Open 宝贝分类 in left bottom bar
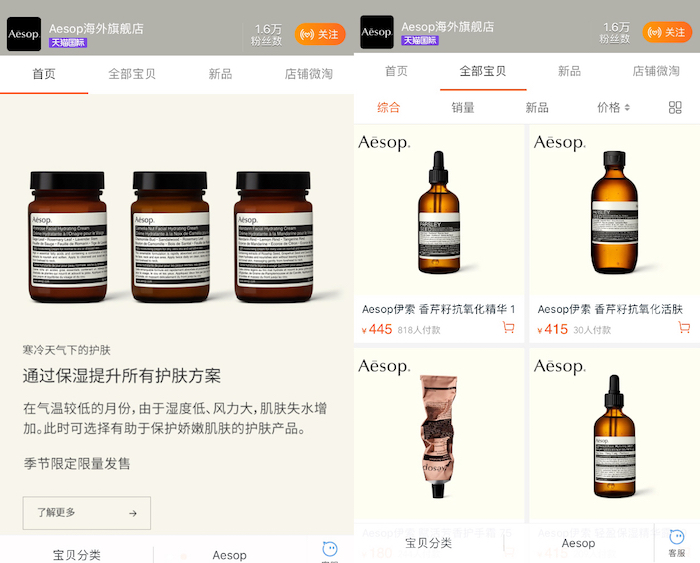Viewport: 700px width, 563px height. tap(76, 554)
